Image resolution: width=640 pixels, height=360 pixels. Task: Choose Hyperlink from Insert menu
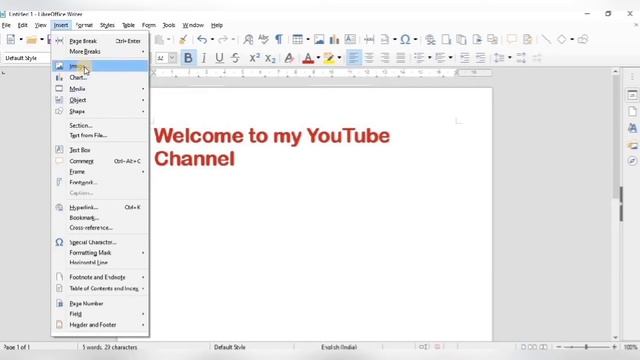click(x=100, y=207)
